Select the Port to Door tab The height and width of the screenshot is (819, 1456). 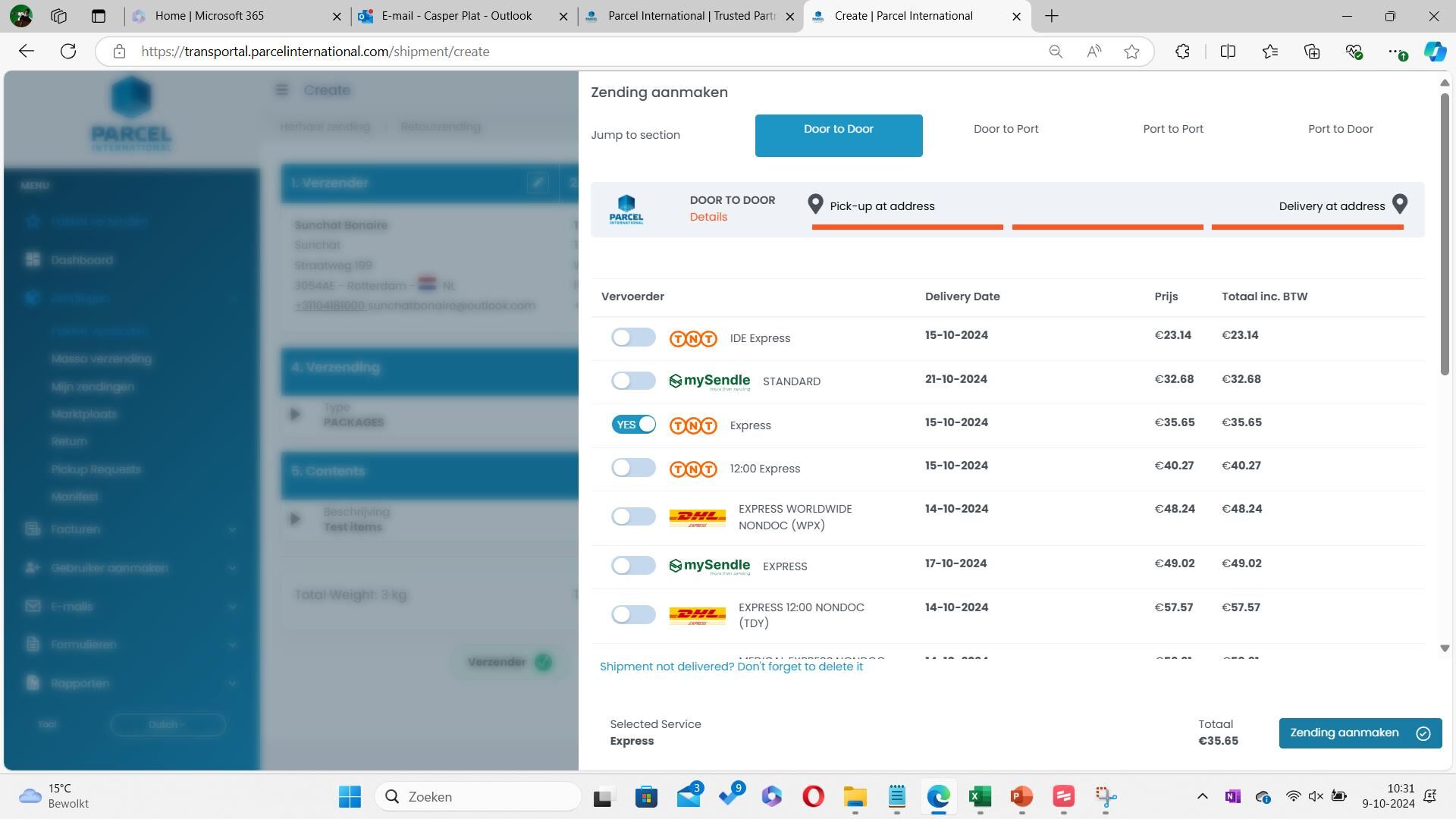click(1340, 129)
